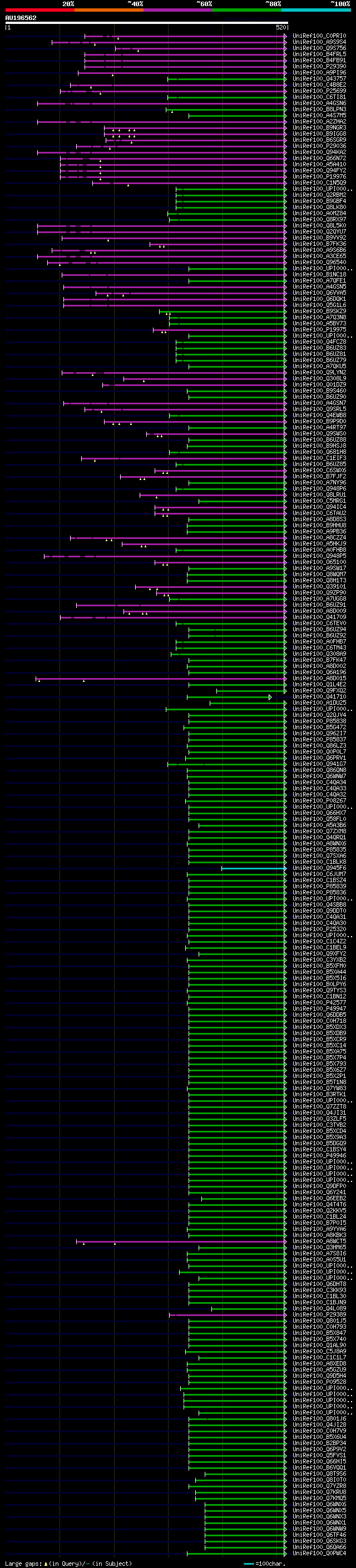Select the UniRef100_B9GBF4 label
The height and width of the screenshot is (1568, 356).
[319, 201]
